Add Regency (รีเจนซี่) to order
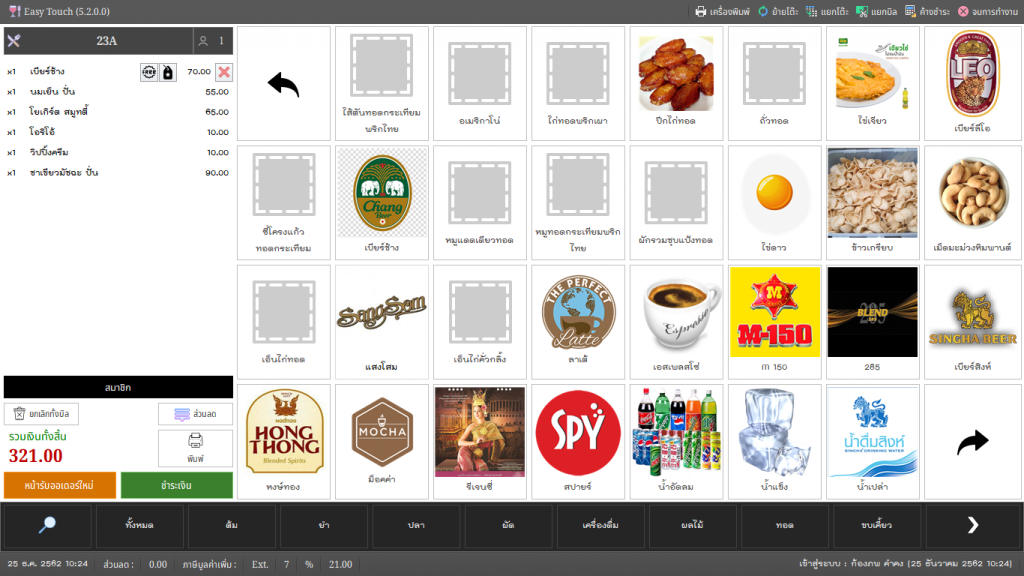This screenshot has width=1024, height=576. [x=480, y=441]
